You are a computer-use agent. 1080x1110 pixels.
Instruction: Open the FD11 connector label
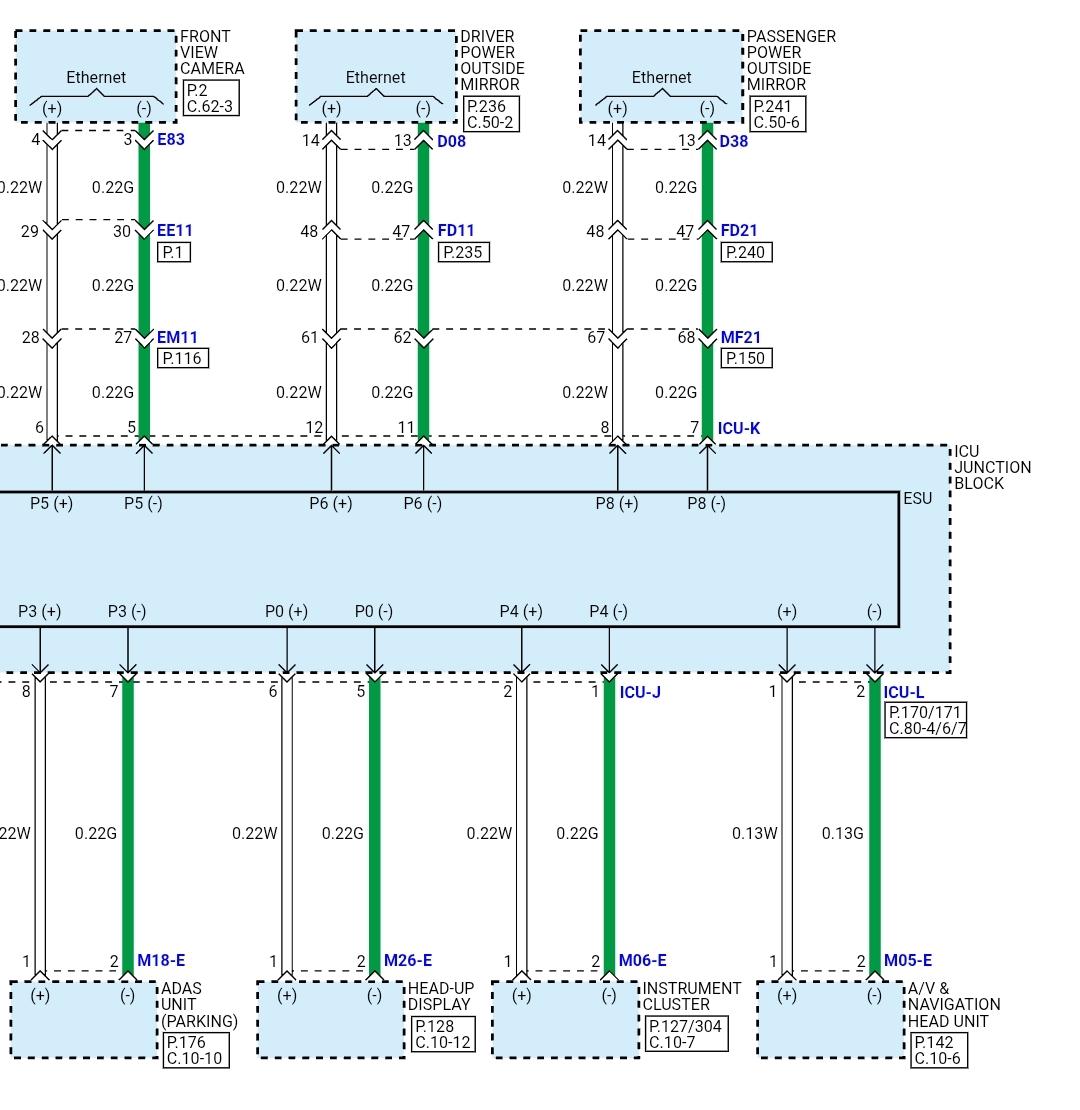point(456,230)
